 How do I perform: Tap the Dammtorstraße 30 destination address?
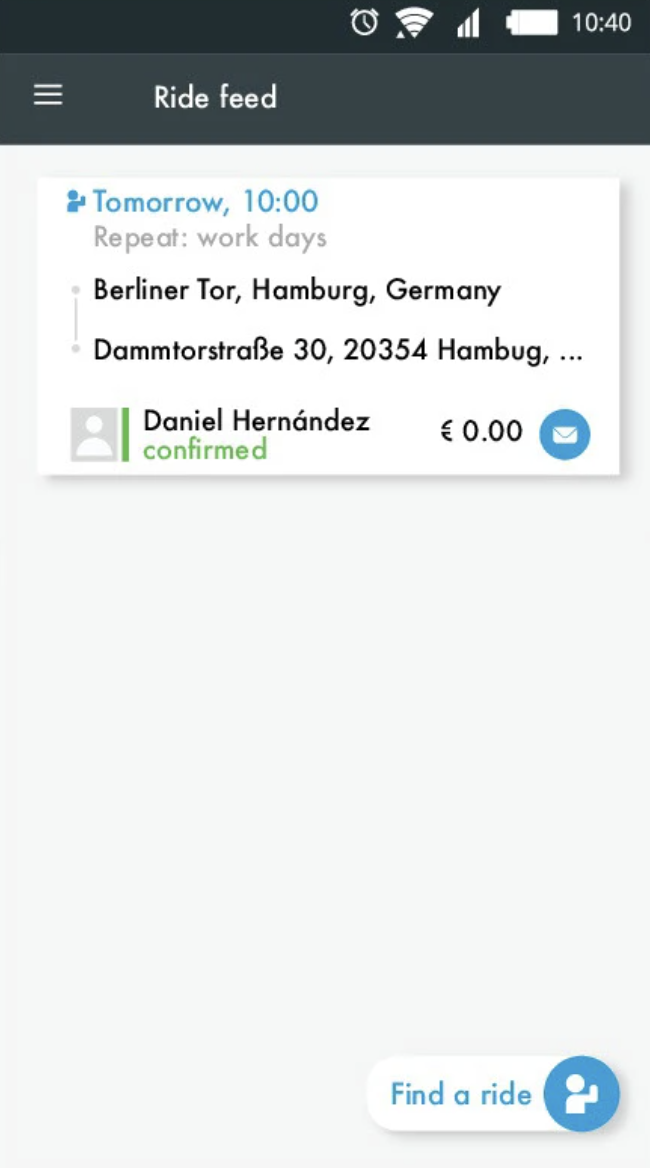[338, 351]
